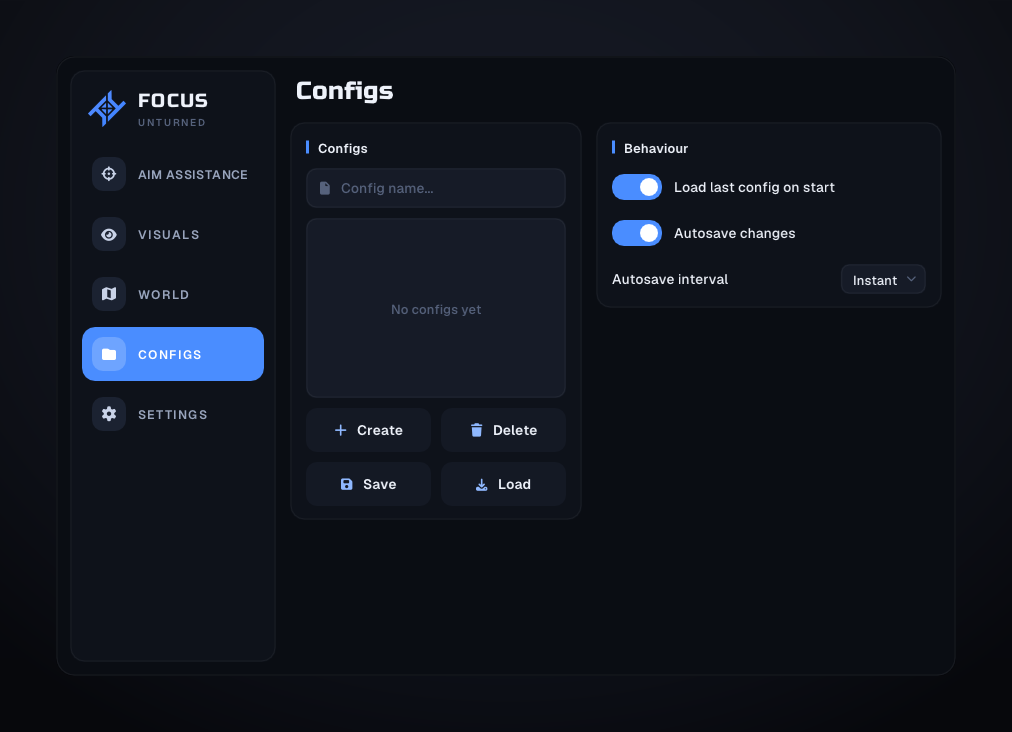Expand the Autosave interval Instant dropdown
The height and width of the screenshot is (732, 1012).
(x=883, y=280)
